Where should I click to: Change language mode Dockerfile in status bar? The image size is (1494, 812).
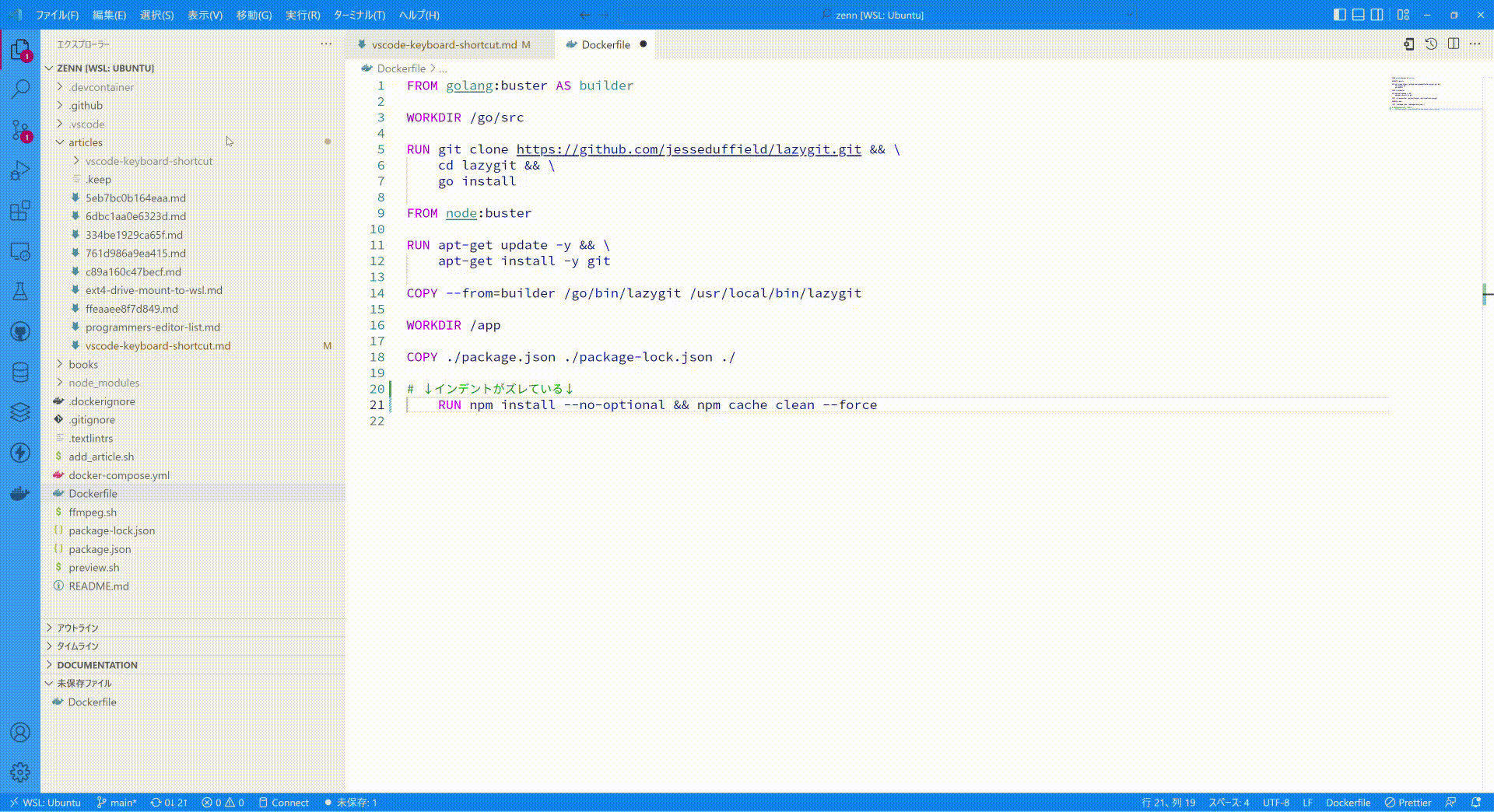coord(1348,803)
